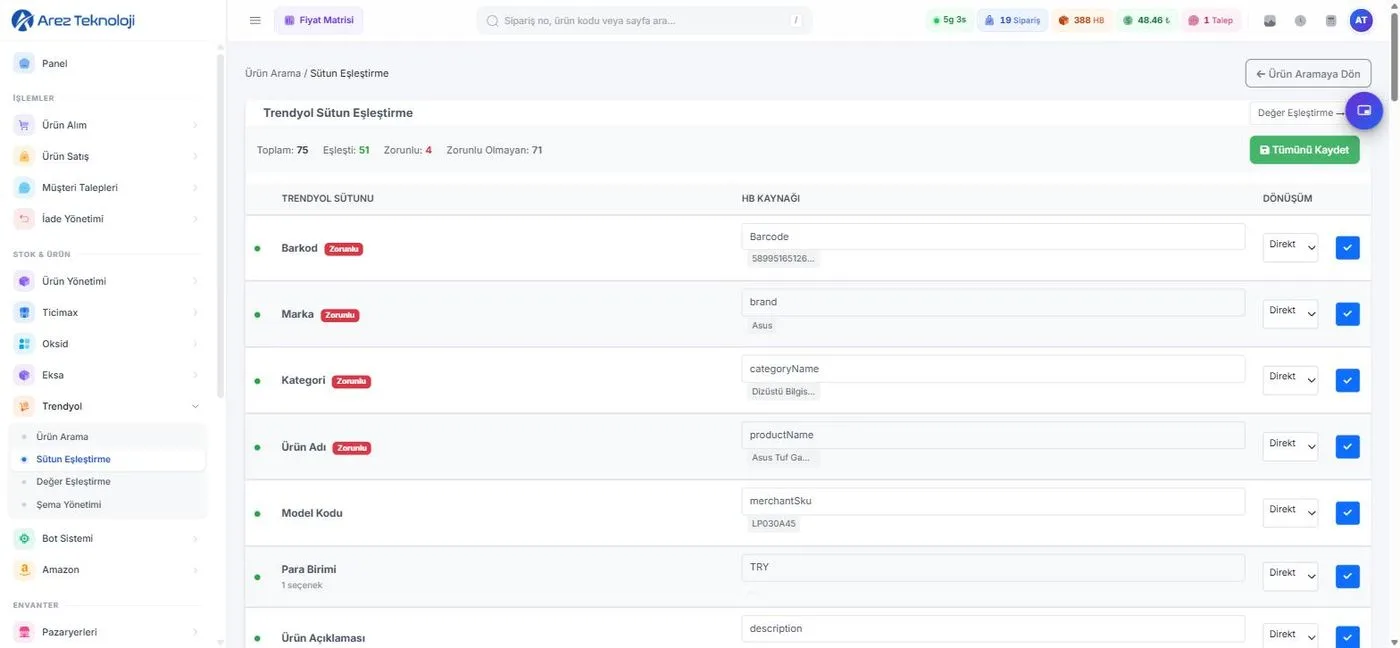Image resolution: width=1400 pixels, height=648 pixels.
Task: Click the Amazon logo icon in sidebar
Action: pos(24,570)
